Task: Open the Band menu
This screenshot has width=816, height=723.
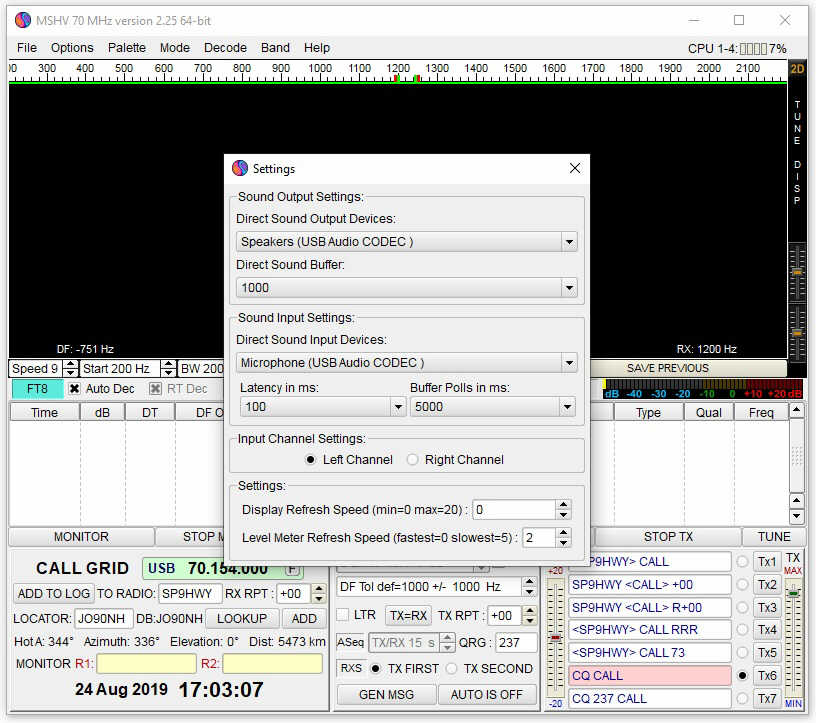Action: click(275, 48)
